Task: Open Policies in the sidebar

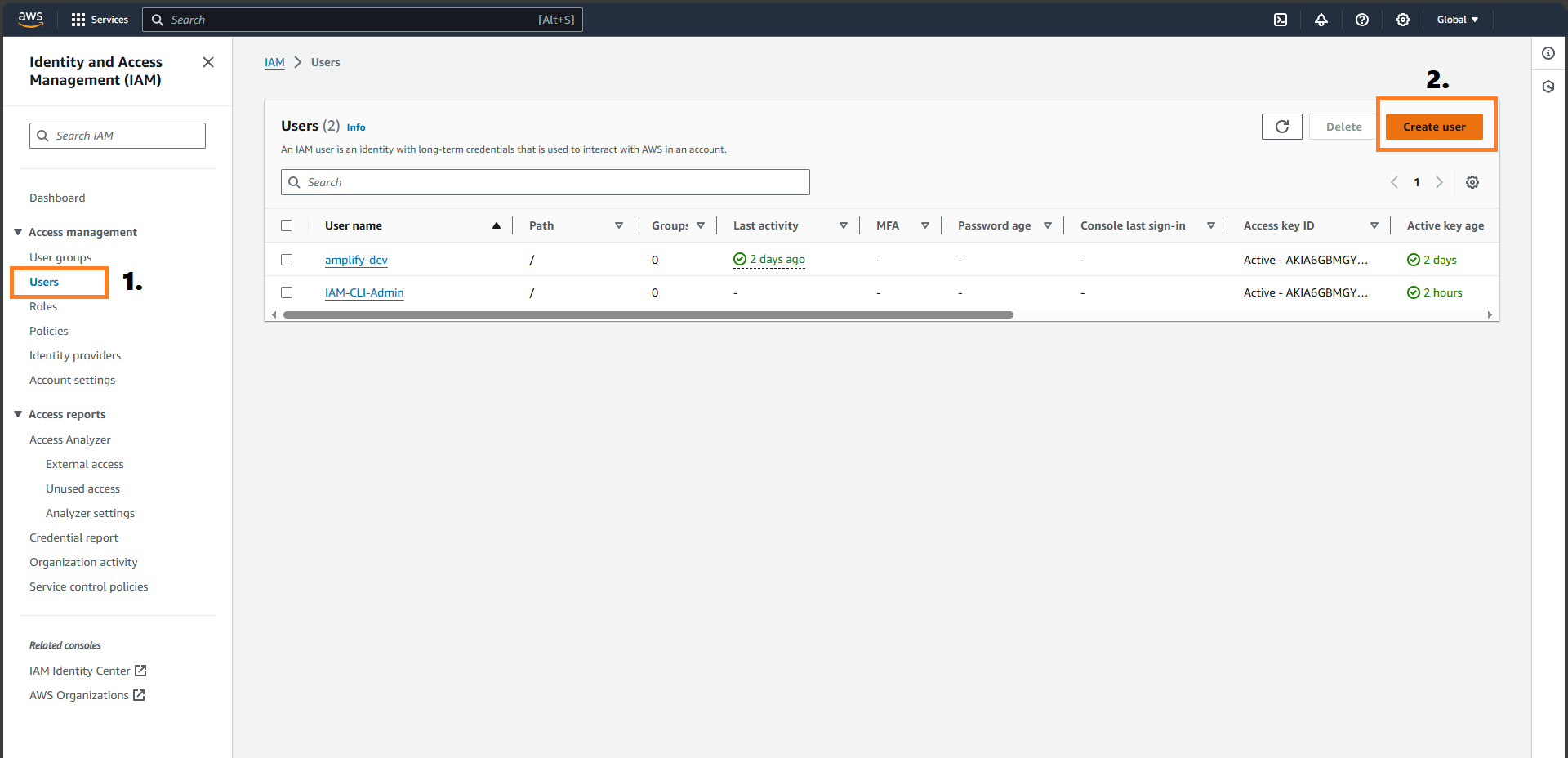Action: 49,331
